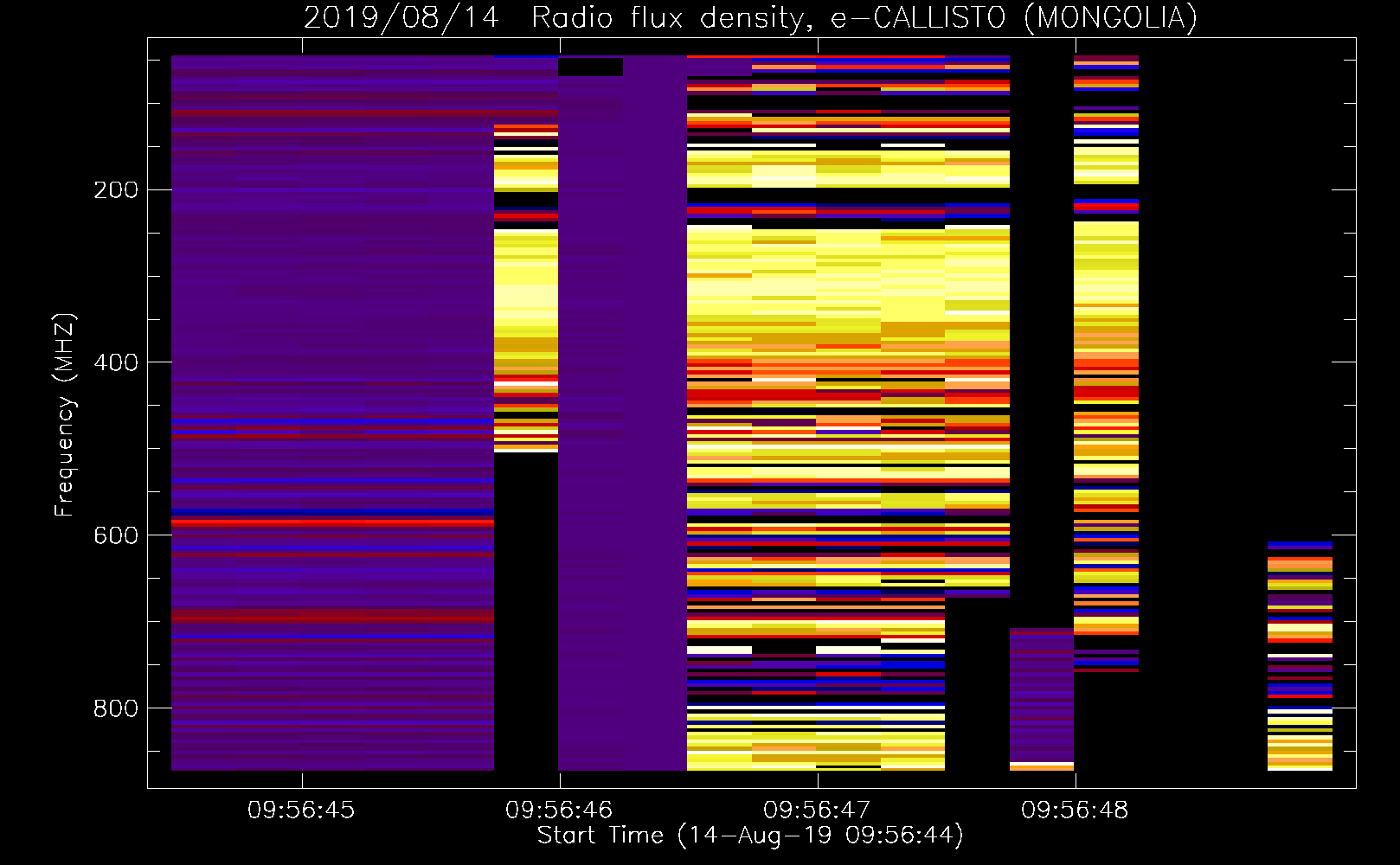Click the '200' frequency tick label
Viewport: 1400px width, 865px height.
pyautogui.click(x=116, y=189)
